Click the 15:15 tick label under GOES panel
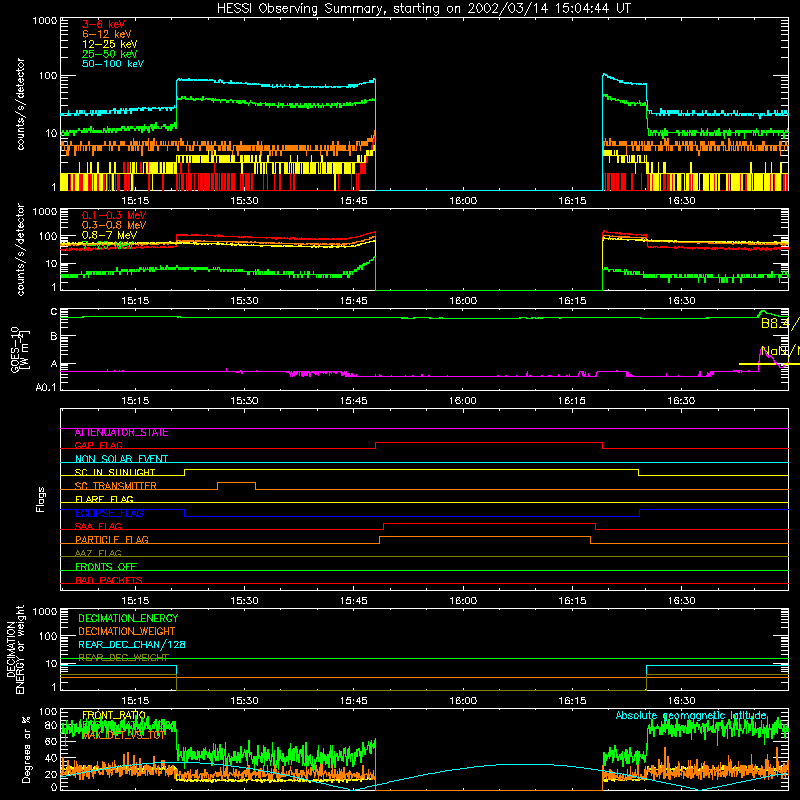This screenshot has width=800, height=800. 135,401
